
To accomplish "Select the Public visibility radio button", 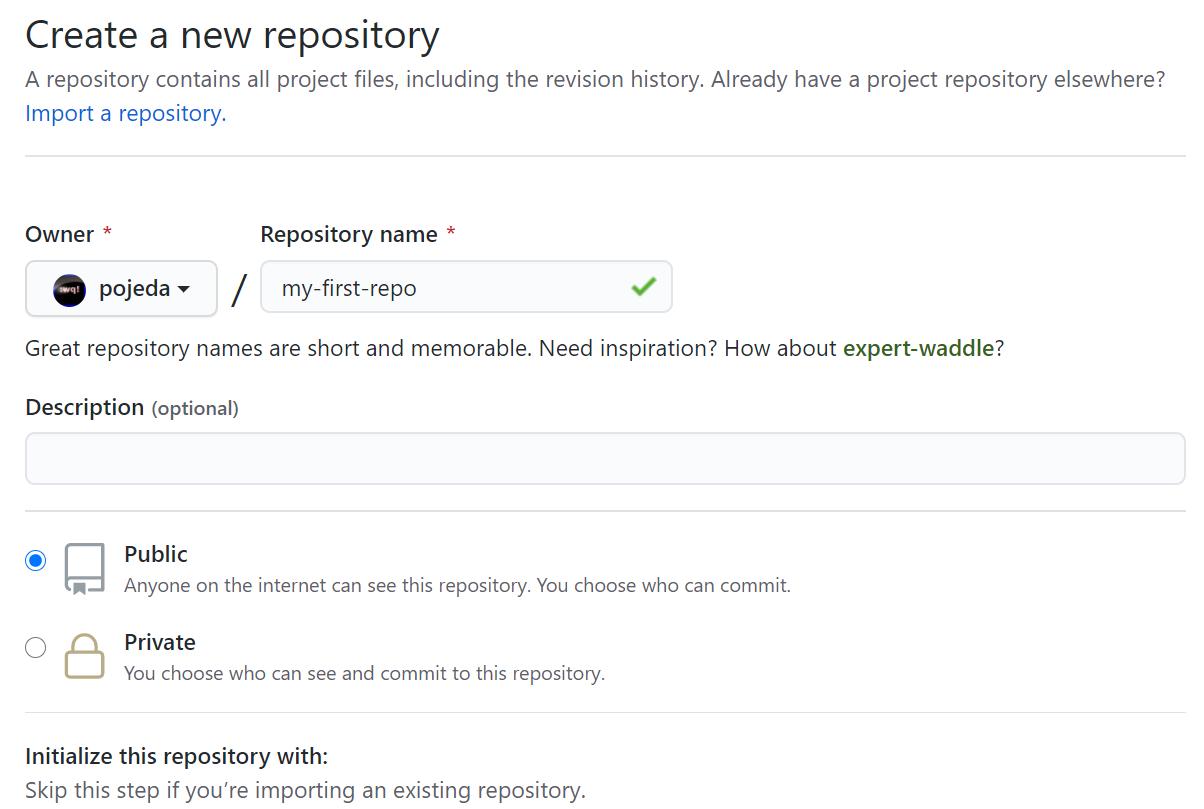I will [36, 560].
